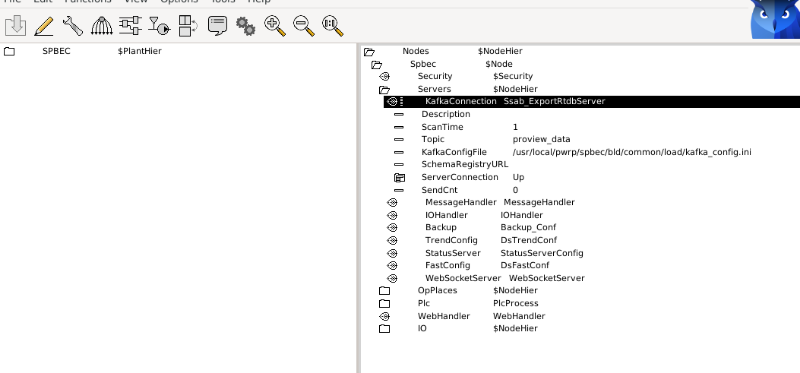Open the message speech bubble icon
800x373 pixels.
tap(217, 25)
